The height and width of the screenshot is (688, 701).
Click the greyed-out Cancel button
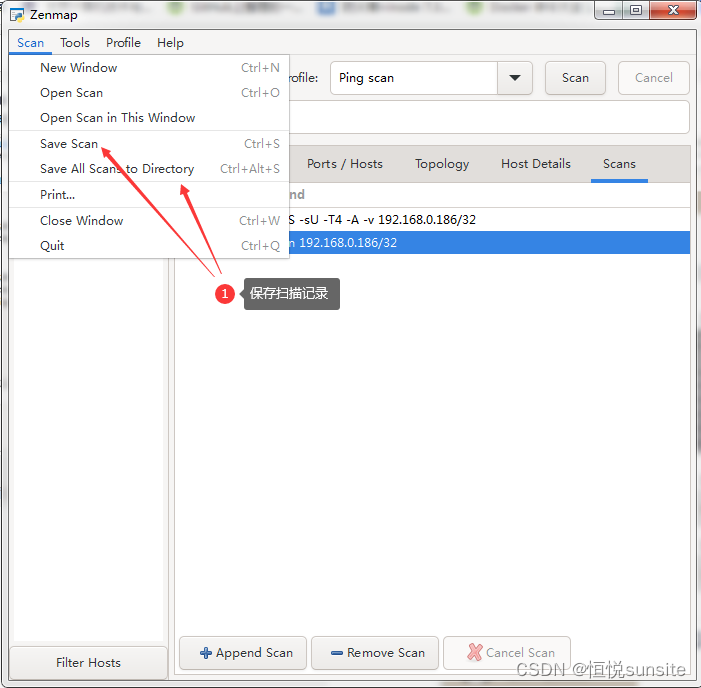point(654,78)
